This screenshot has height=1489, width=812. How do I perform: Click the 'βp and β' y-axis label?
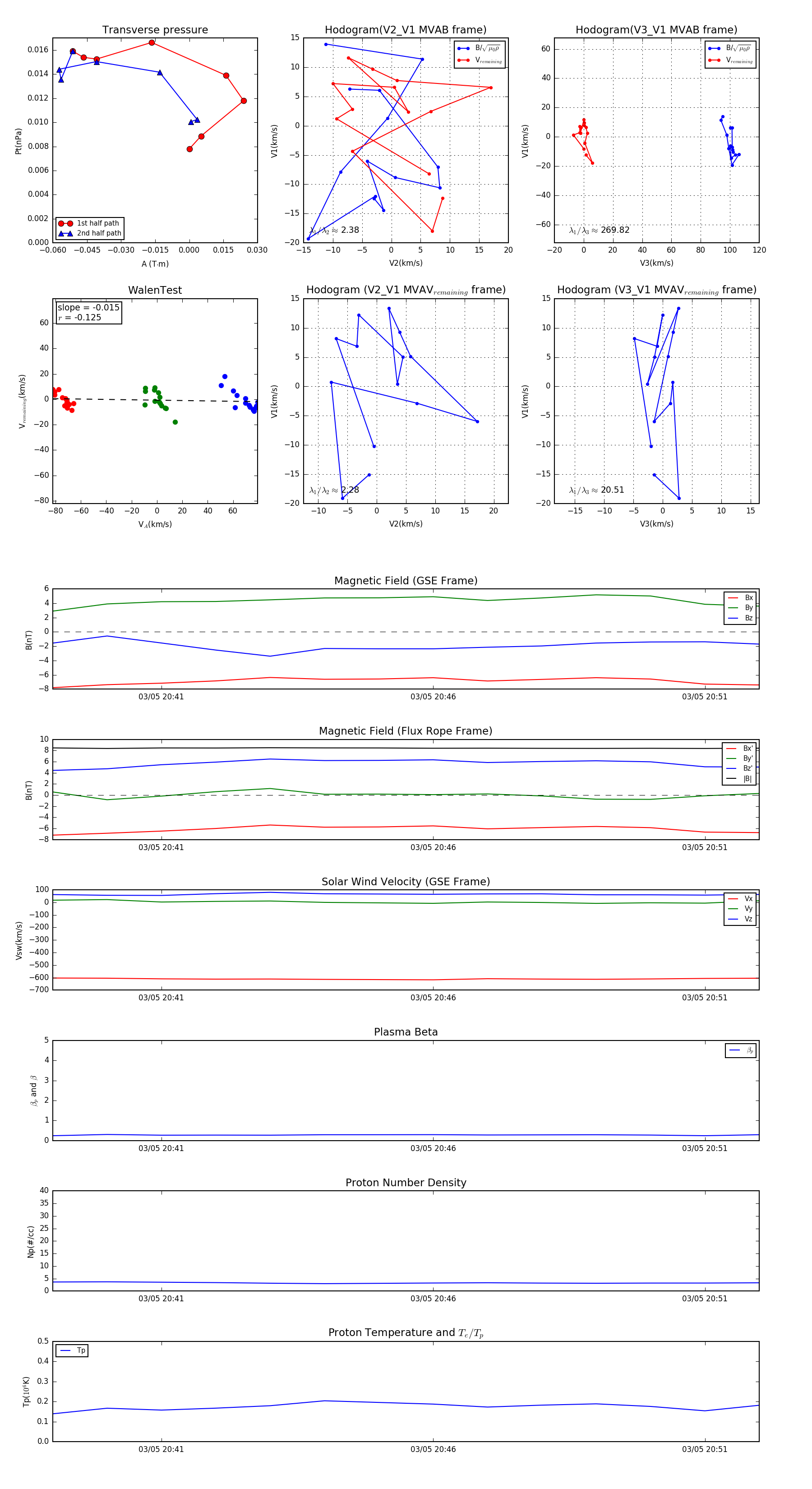point(33,1090)
